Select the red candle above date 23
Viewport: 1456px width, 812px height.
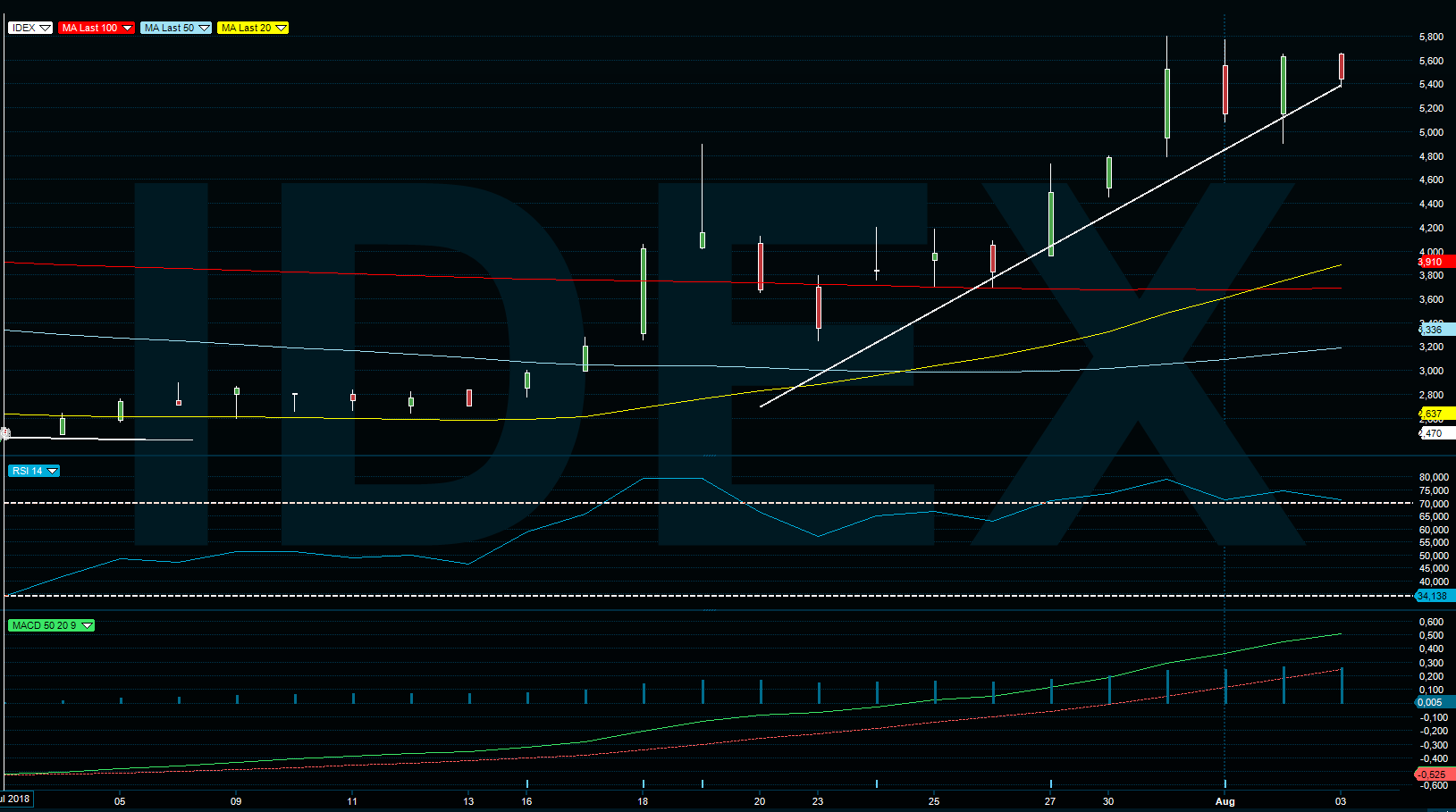click(x=818, y=307)
